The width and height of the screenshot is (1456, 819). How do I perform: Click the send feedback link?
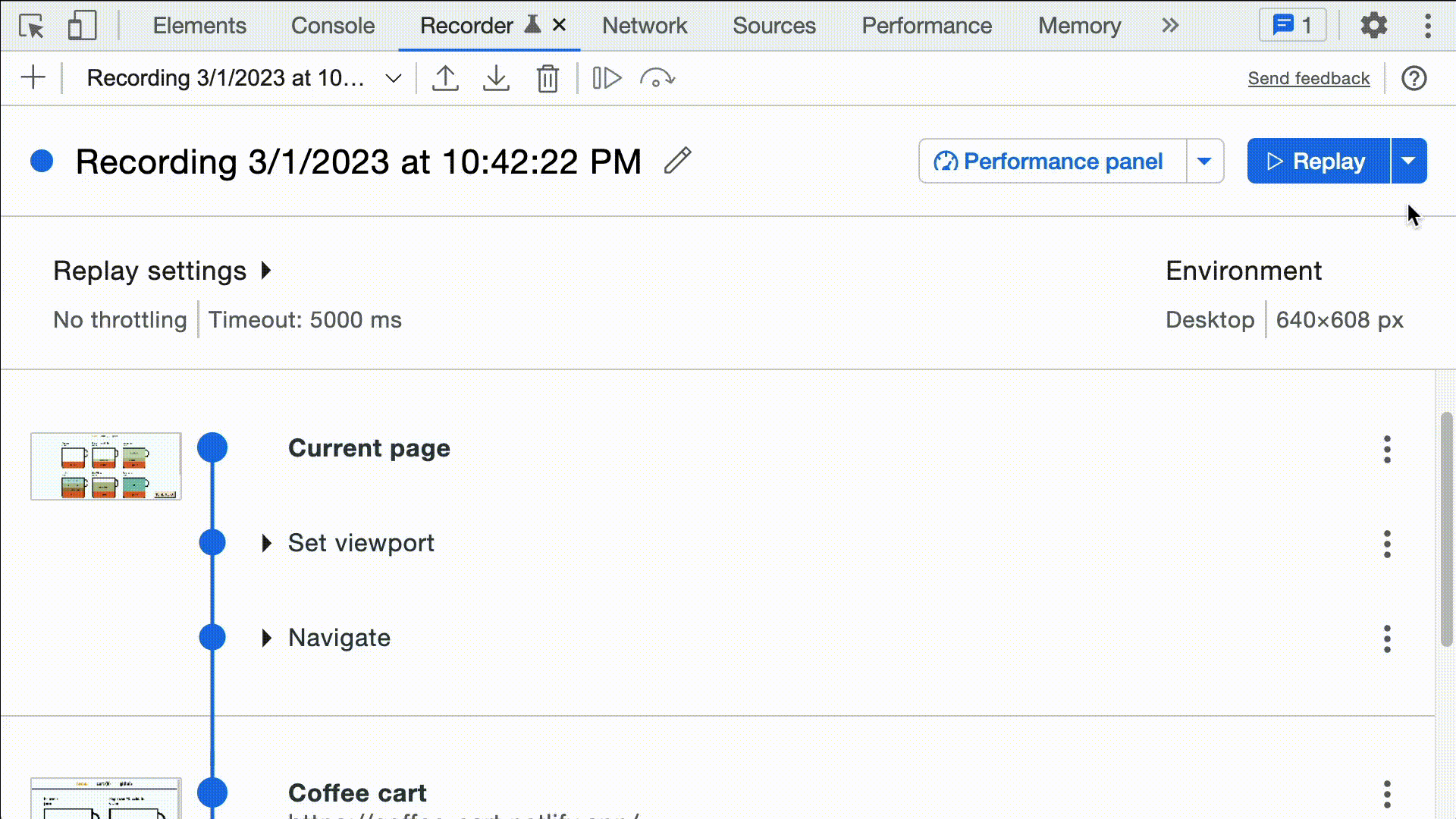(x=1310, y=78)
